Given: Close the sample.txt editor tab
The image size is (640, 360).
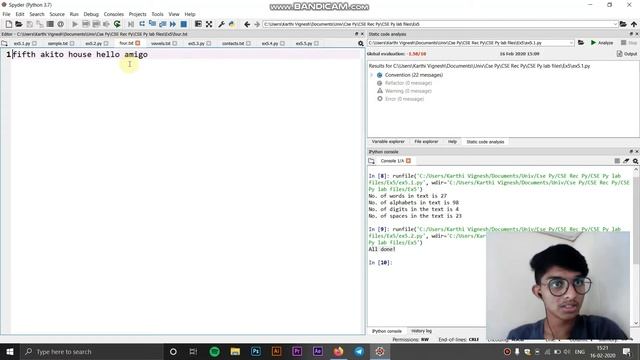Looking at the screenshot, I should pos(72,43).
